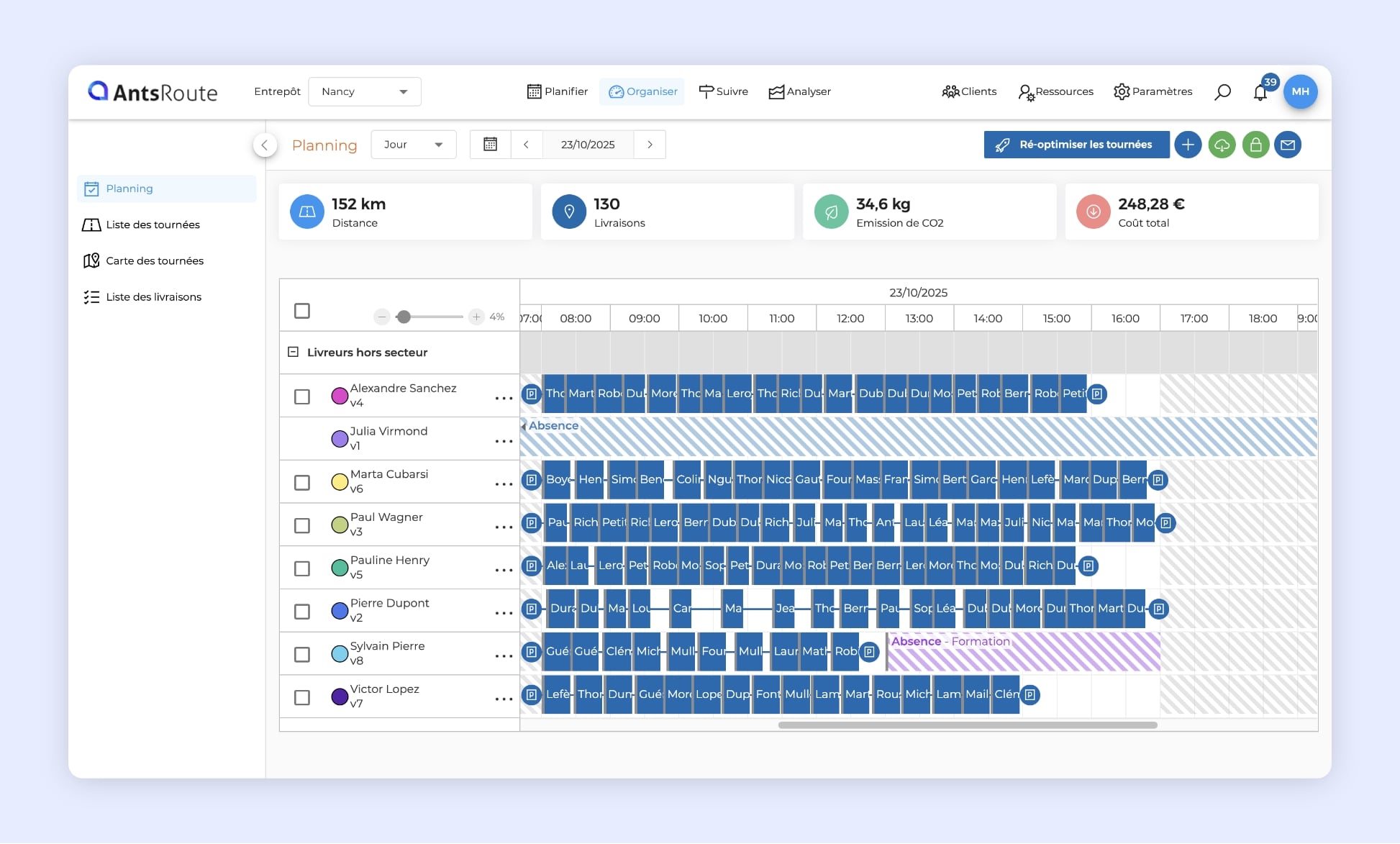Open the Entrepôt Nancy dropdown

pos(364,92)
